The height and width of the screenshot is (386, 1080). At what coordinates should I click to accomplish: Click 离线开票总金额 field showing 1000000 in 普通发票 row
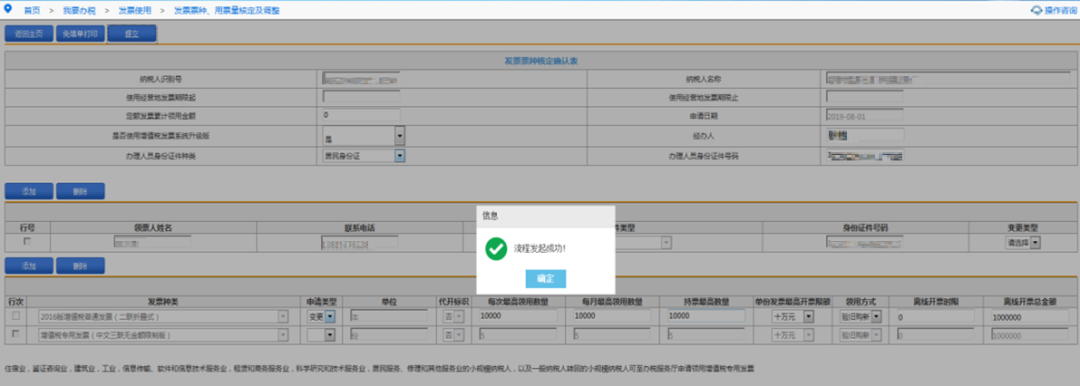[x=1030, y=316]
